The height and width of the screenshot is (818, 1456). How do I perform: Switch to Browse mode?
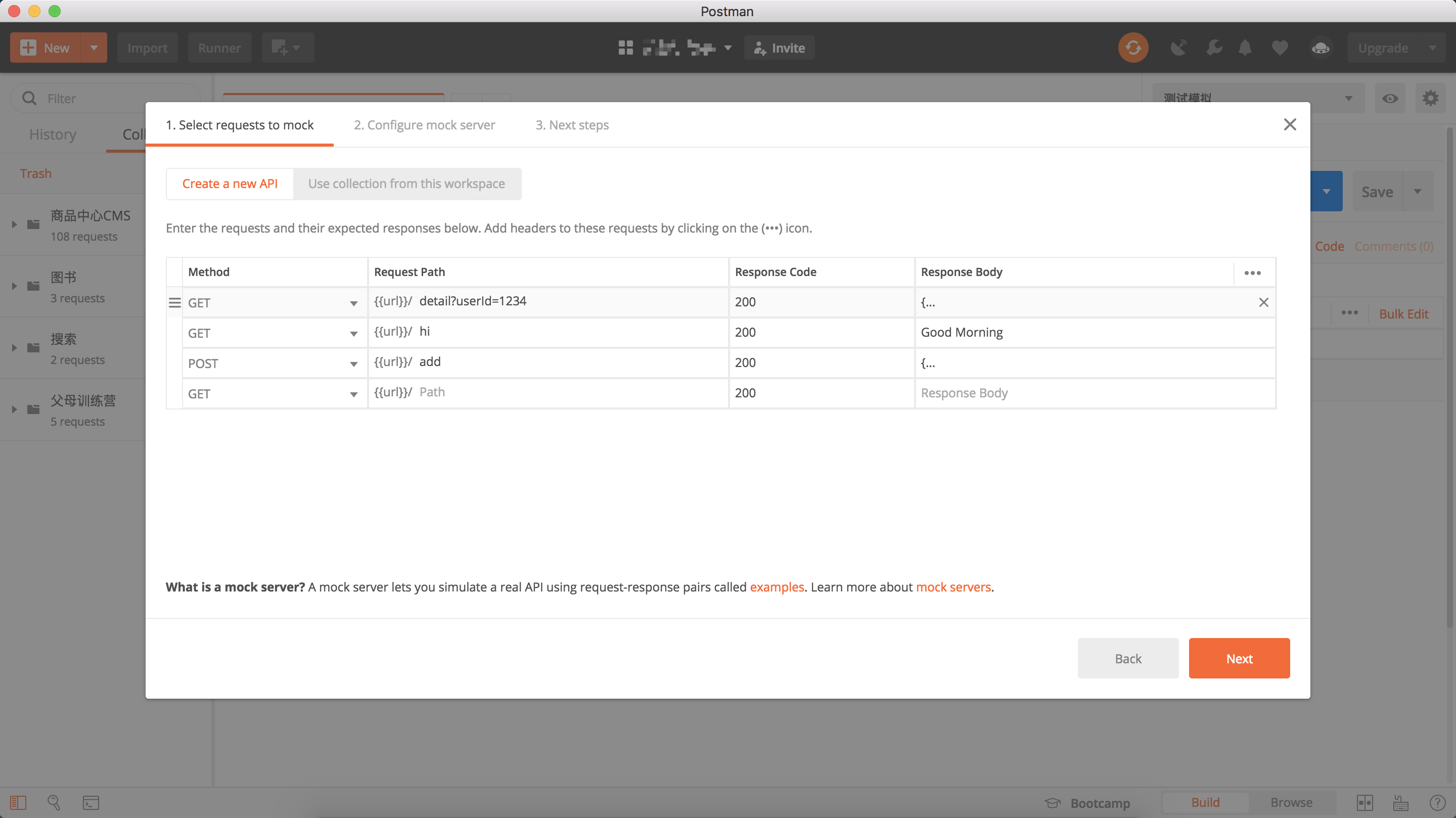(1291, 803)
